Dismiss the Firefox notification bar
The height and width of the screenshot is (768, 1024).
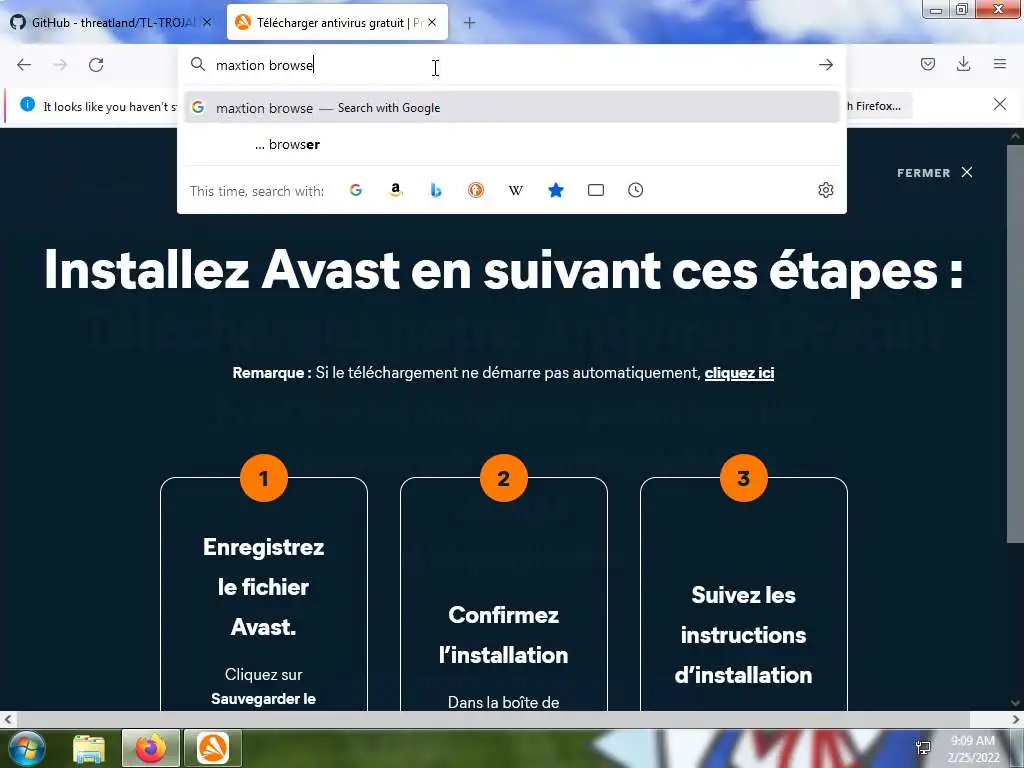[1000, 104]
